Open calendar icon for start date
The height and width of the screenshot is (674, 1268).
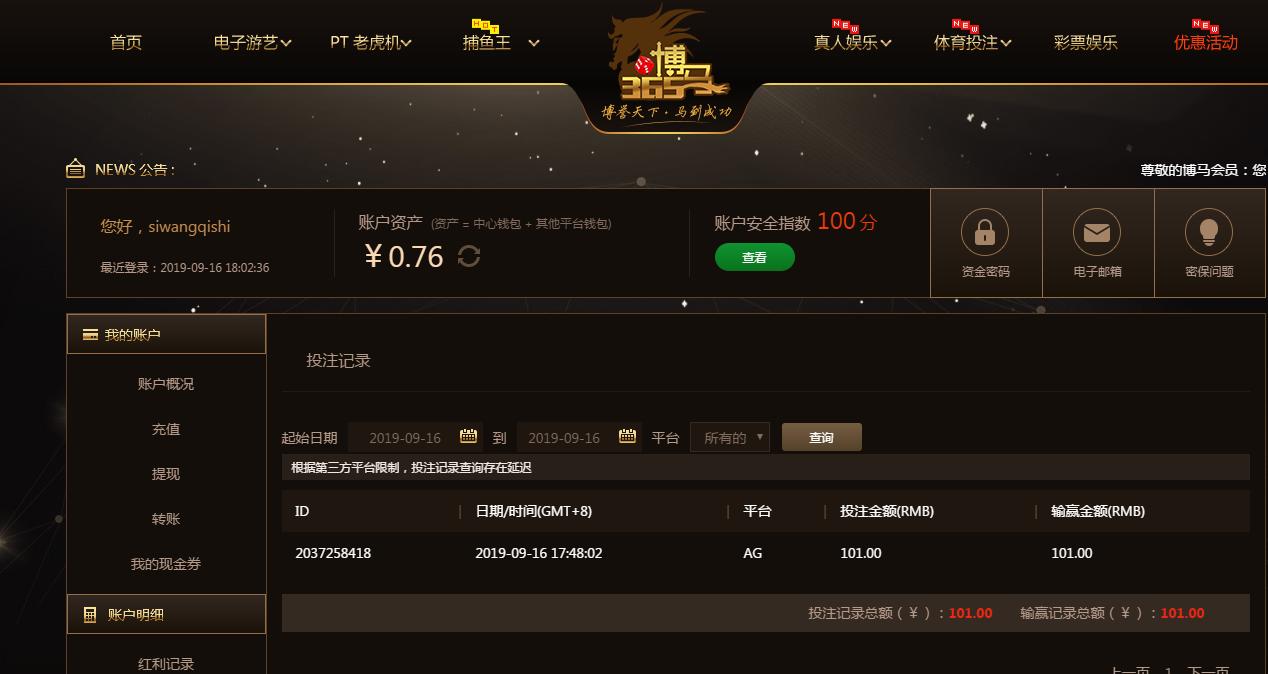click(x=468, y=437)
